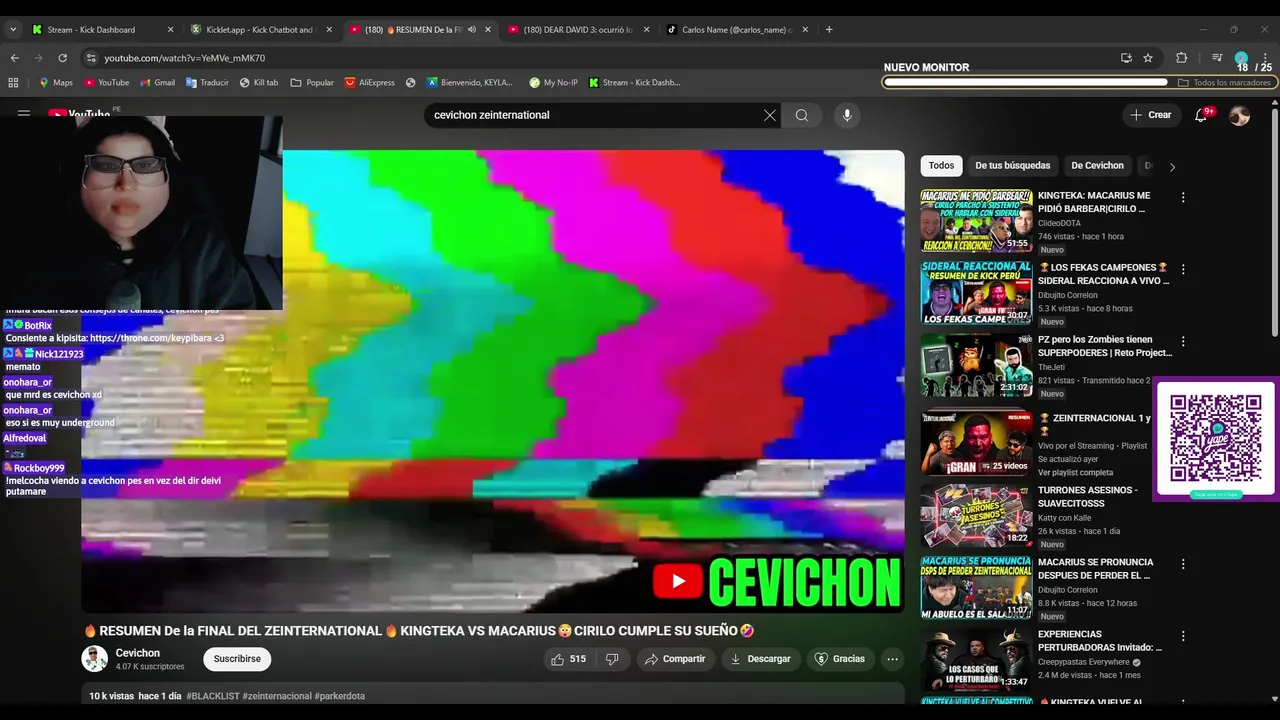This screenshot has height=720, width=1280.
Task: Open the Cevichon channel avatar
Action: pos(94,659)
